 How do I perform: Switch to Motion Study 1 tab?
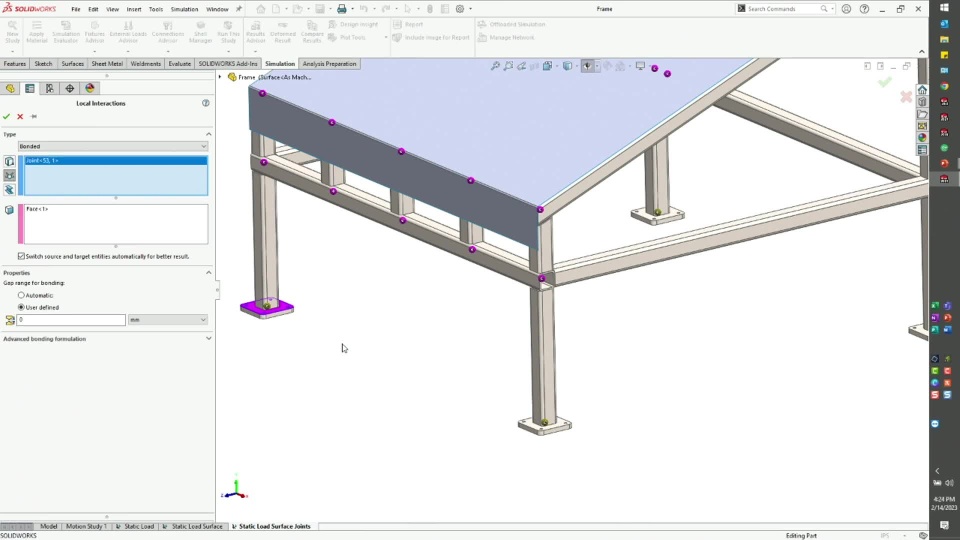pos(86,527)
